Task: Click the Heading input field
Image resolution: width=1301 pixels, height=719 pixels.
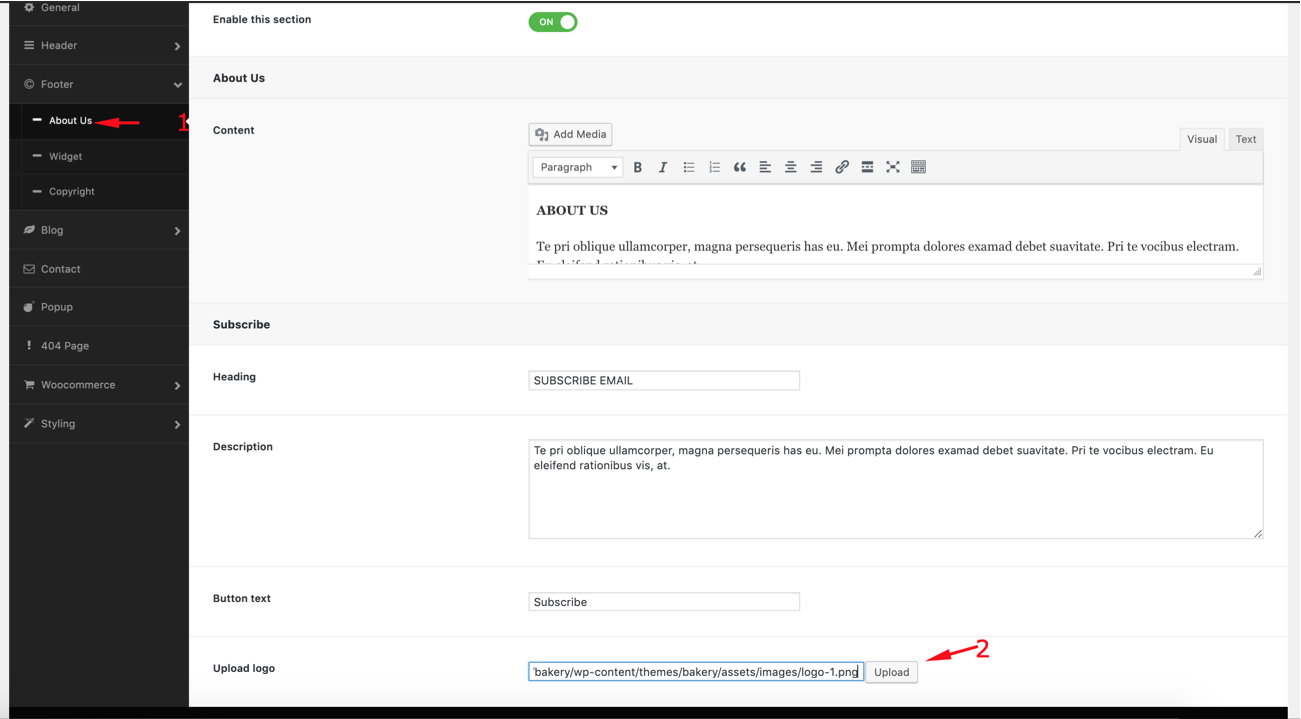Action: 664,381
